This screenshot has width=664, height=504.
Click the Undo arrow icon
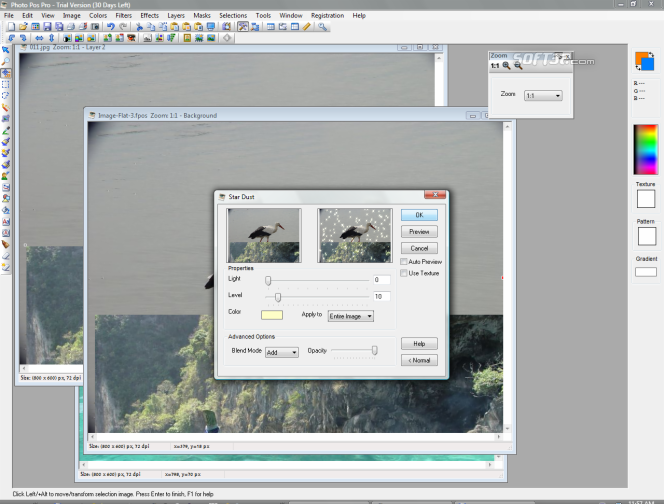click(111, 27)
